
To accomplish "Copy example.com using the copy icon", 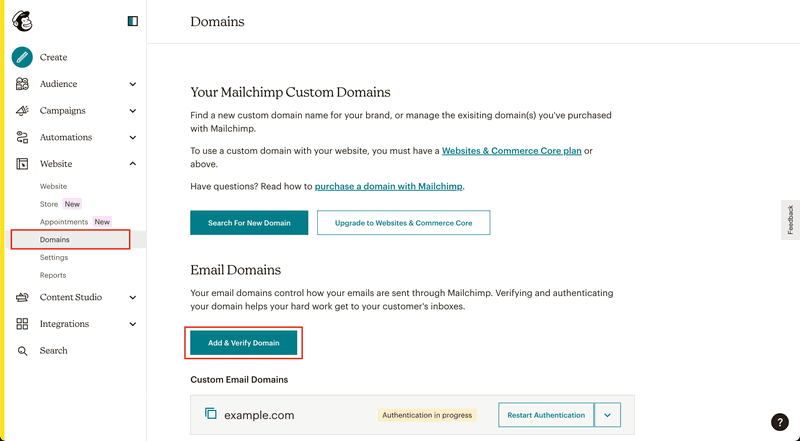I will pos(210,413).
